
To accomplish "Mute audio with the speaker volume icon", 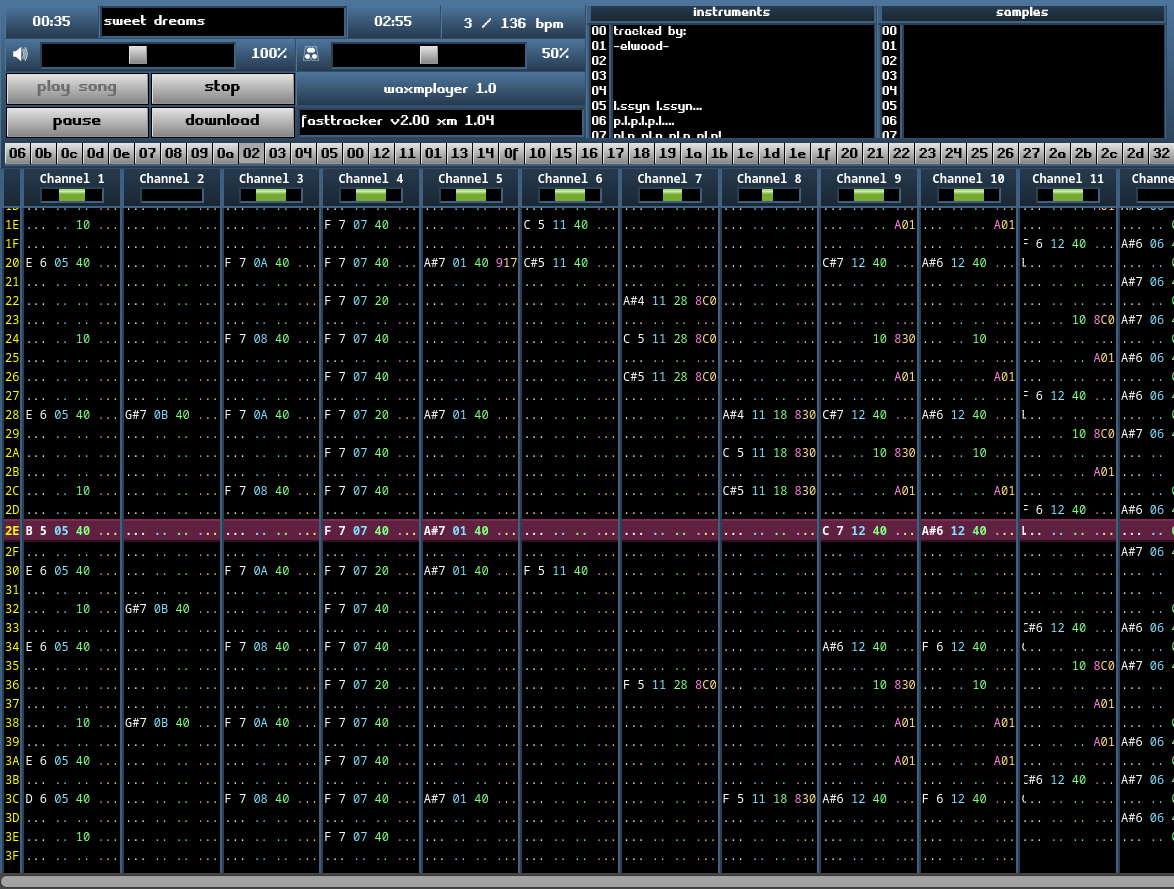I will (x=20, y=54).
